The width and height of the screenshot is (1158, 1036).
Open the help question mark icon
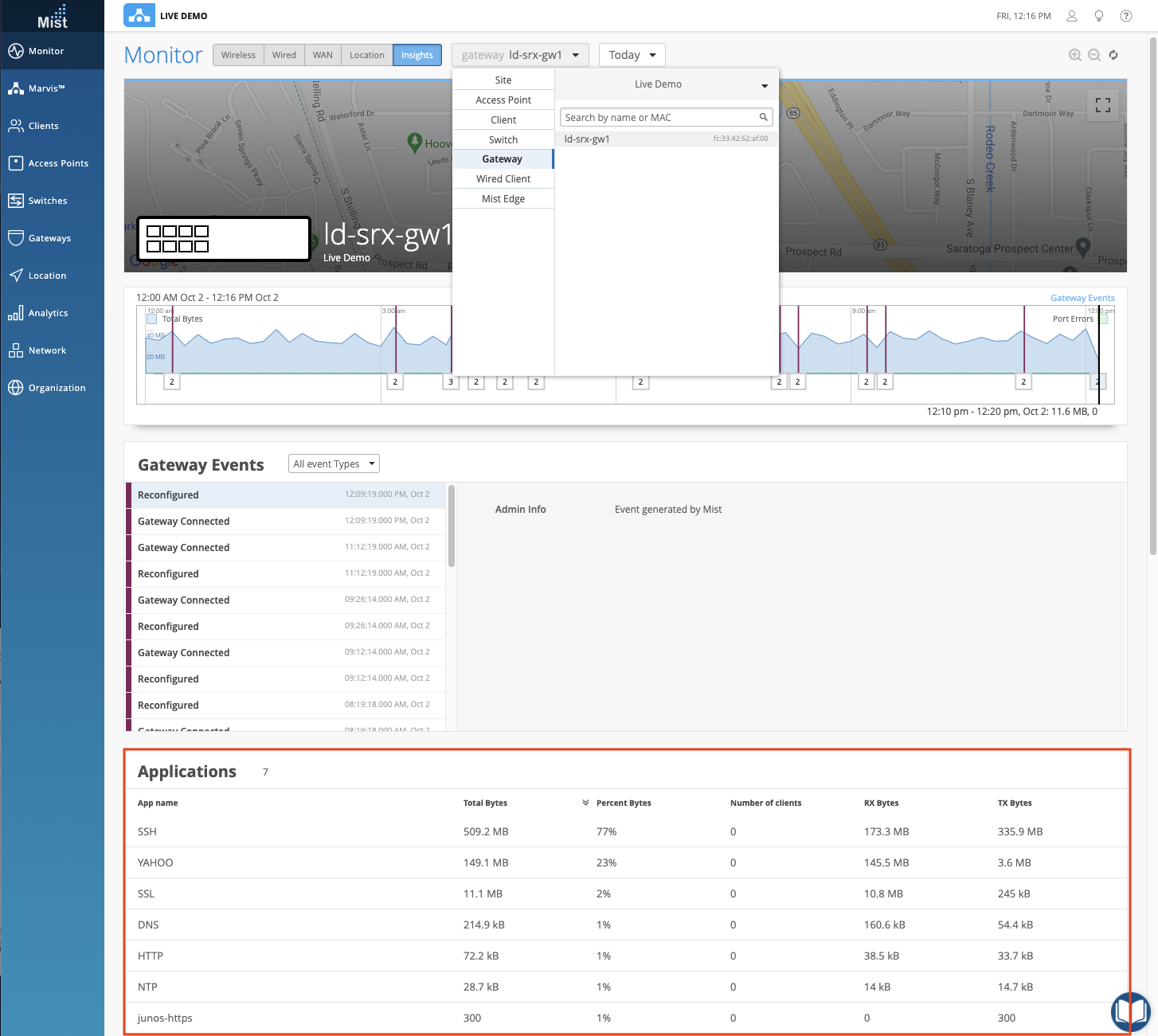point(1125,16)
